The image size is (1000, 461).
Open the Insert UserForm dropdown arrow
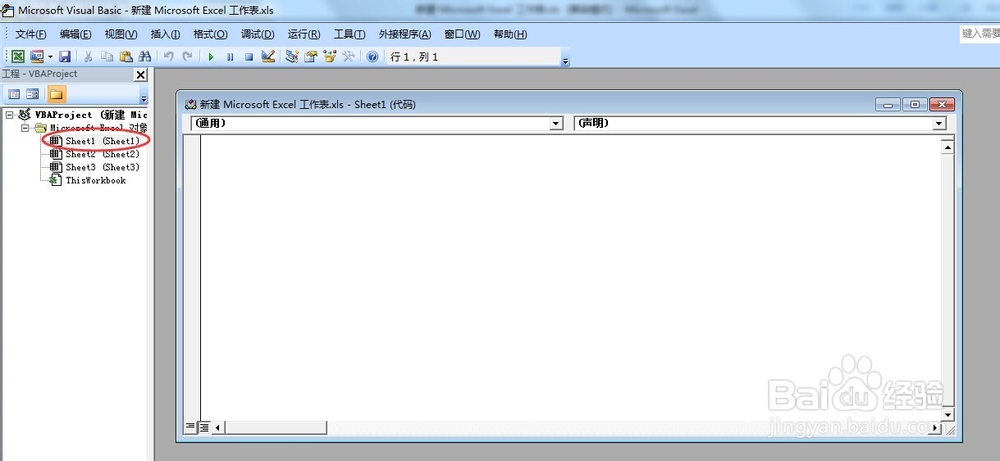click(50, 57)
